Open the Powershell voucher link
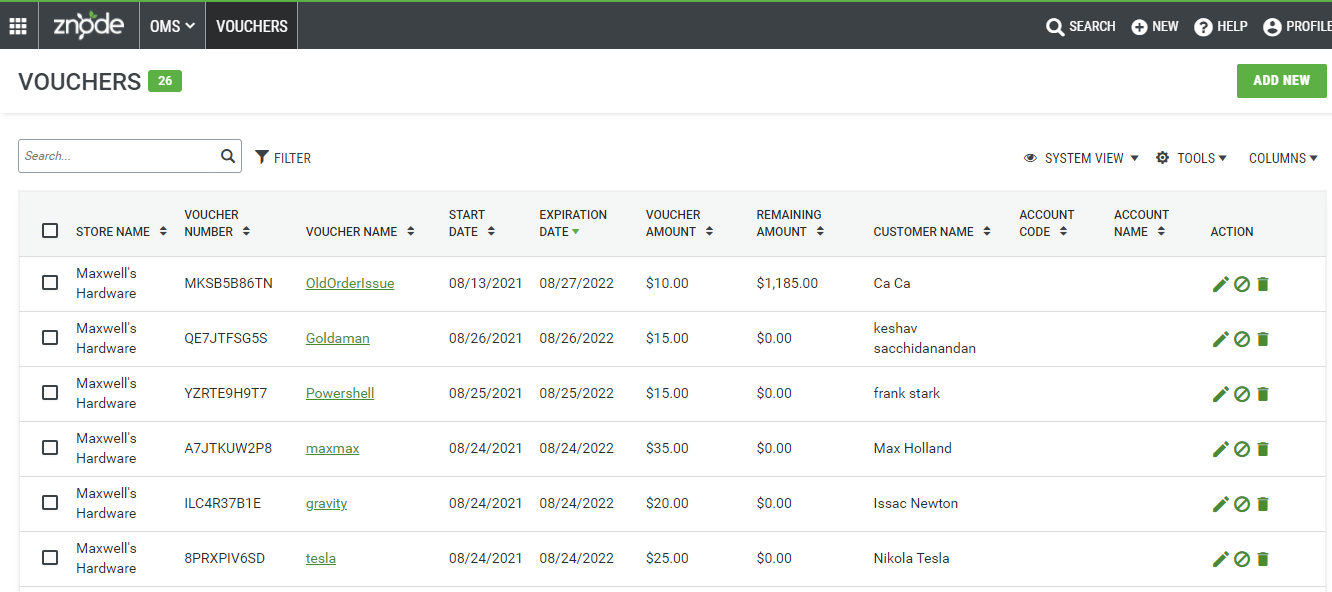Image resolution: width=1332 pixels, height=592 pixels. [340, 393]
